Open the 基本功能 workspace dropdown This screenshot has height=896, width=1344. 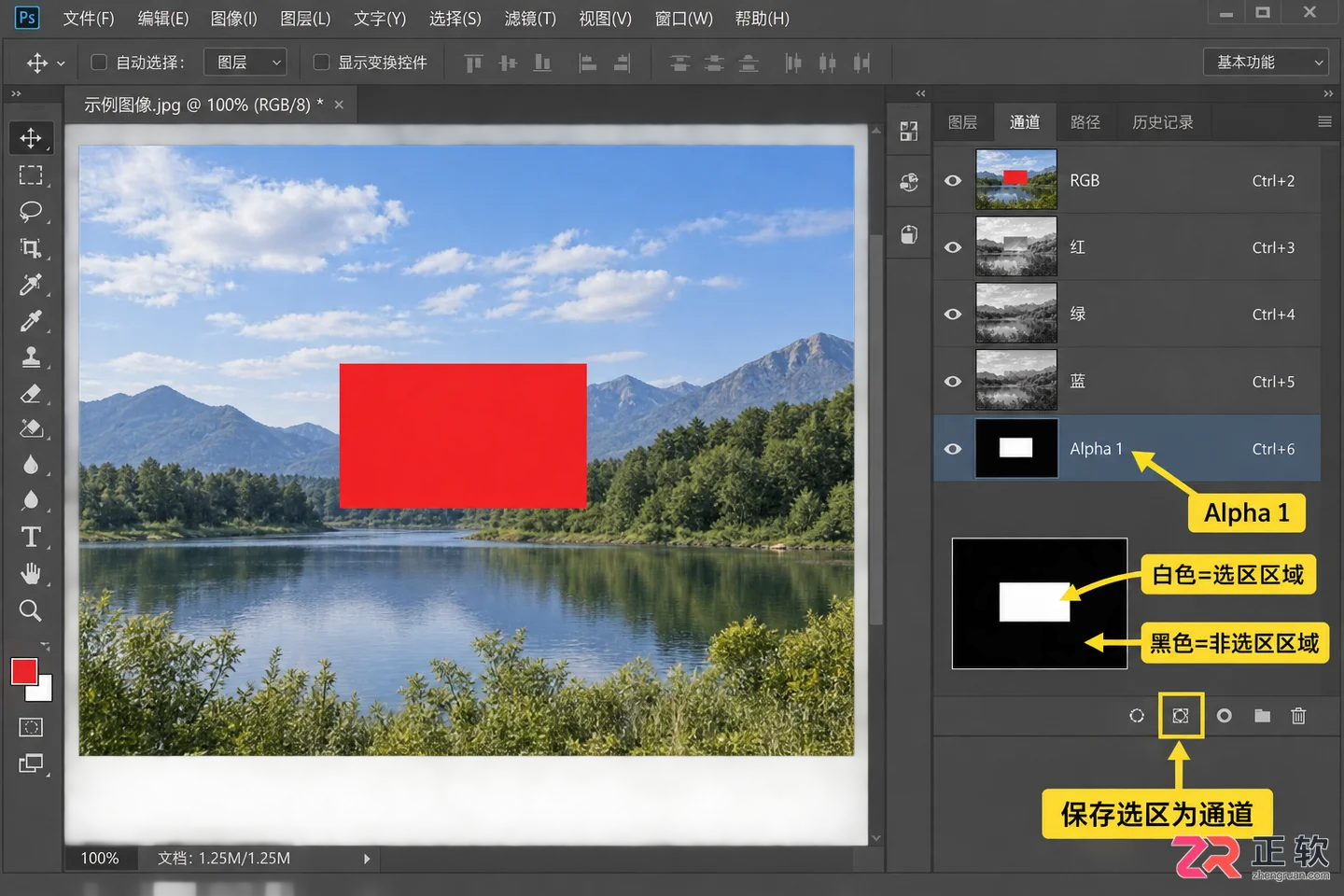click(x=1266, y=63)
